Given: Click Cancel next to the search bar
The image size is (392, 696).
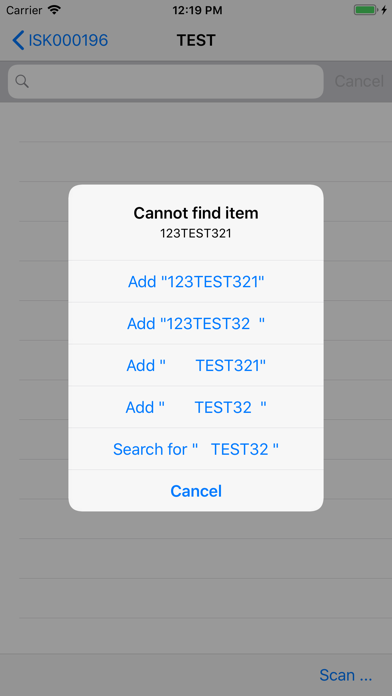Looking at the screenshot, I should (x=359, y=81).
